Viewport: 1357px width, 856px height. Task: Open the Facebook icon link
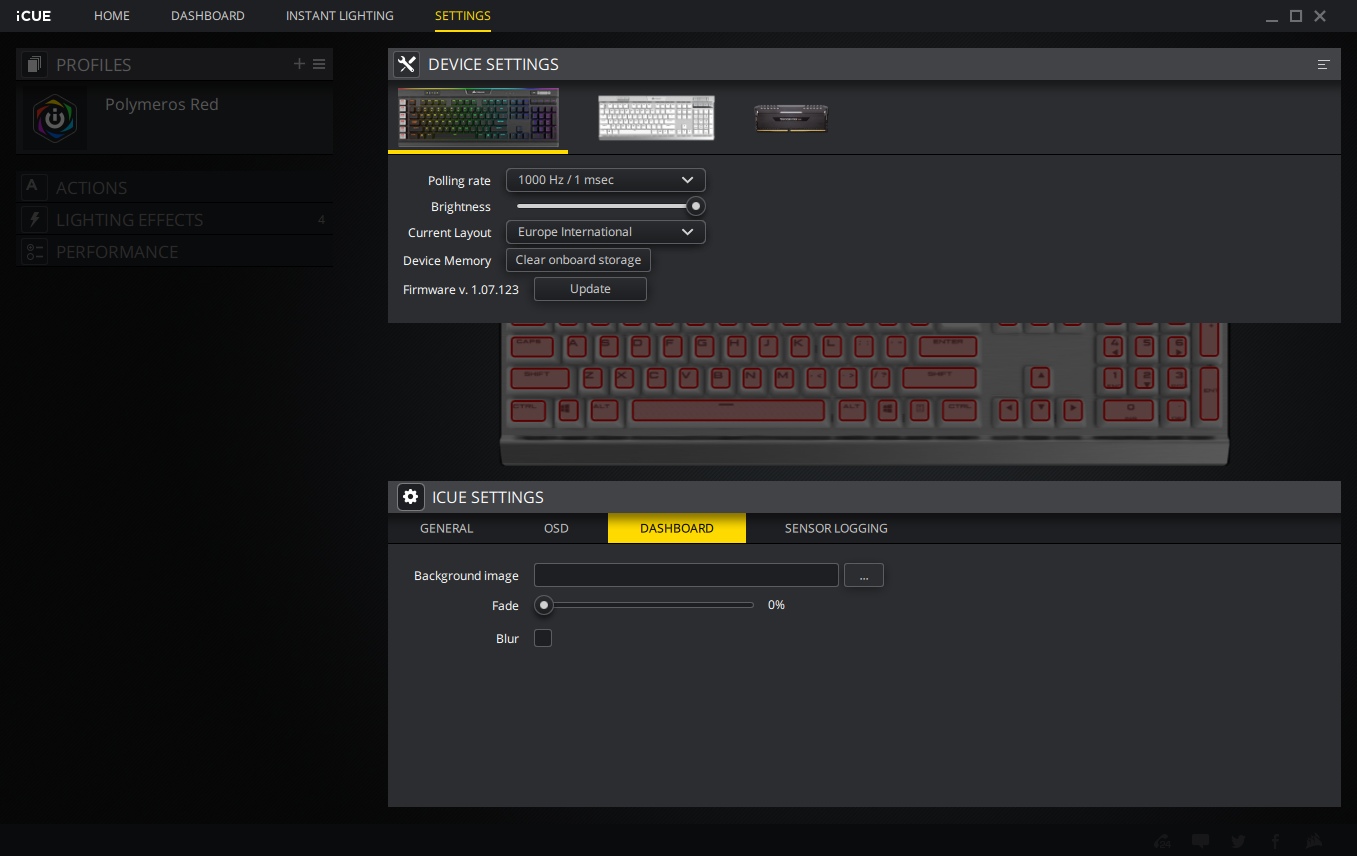point(1276,841)
